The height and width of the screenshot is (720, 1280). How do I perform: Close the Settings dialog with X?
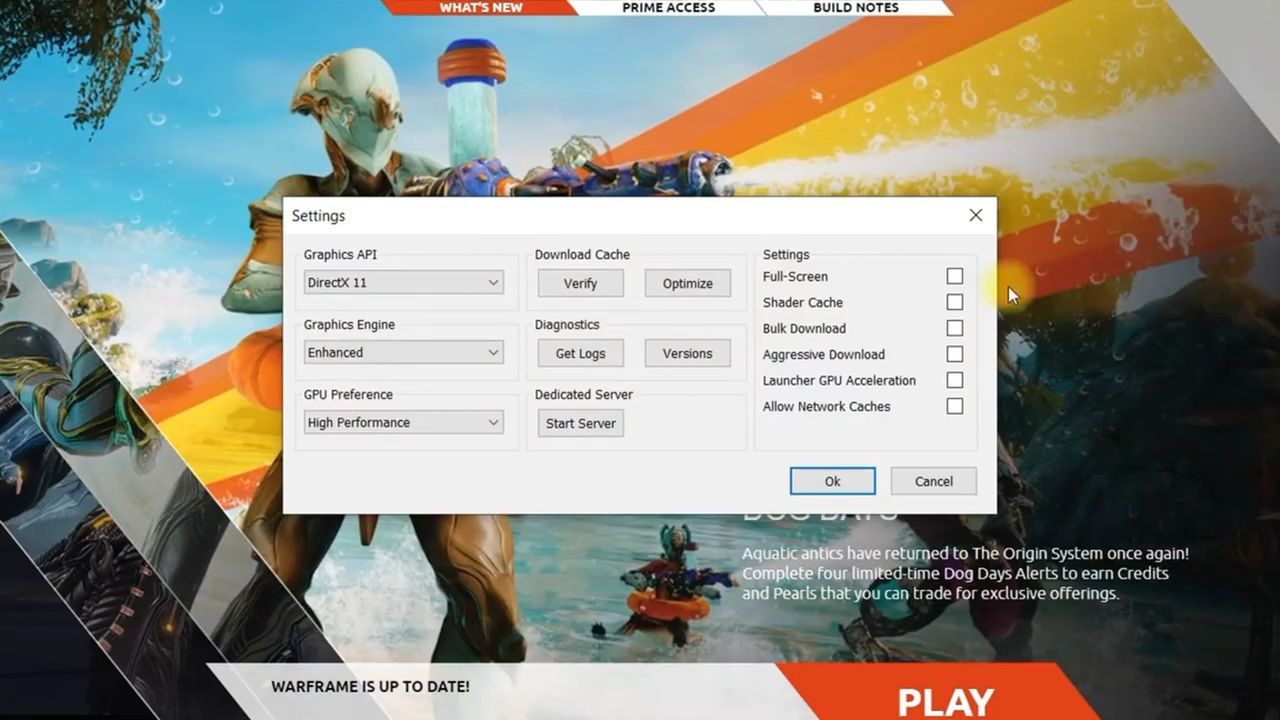(x=975, y=215)
